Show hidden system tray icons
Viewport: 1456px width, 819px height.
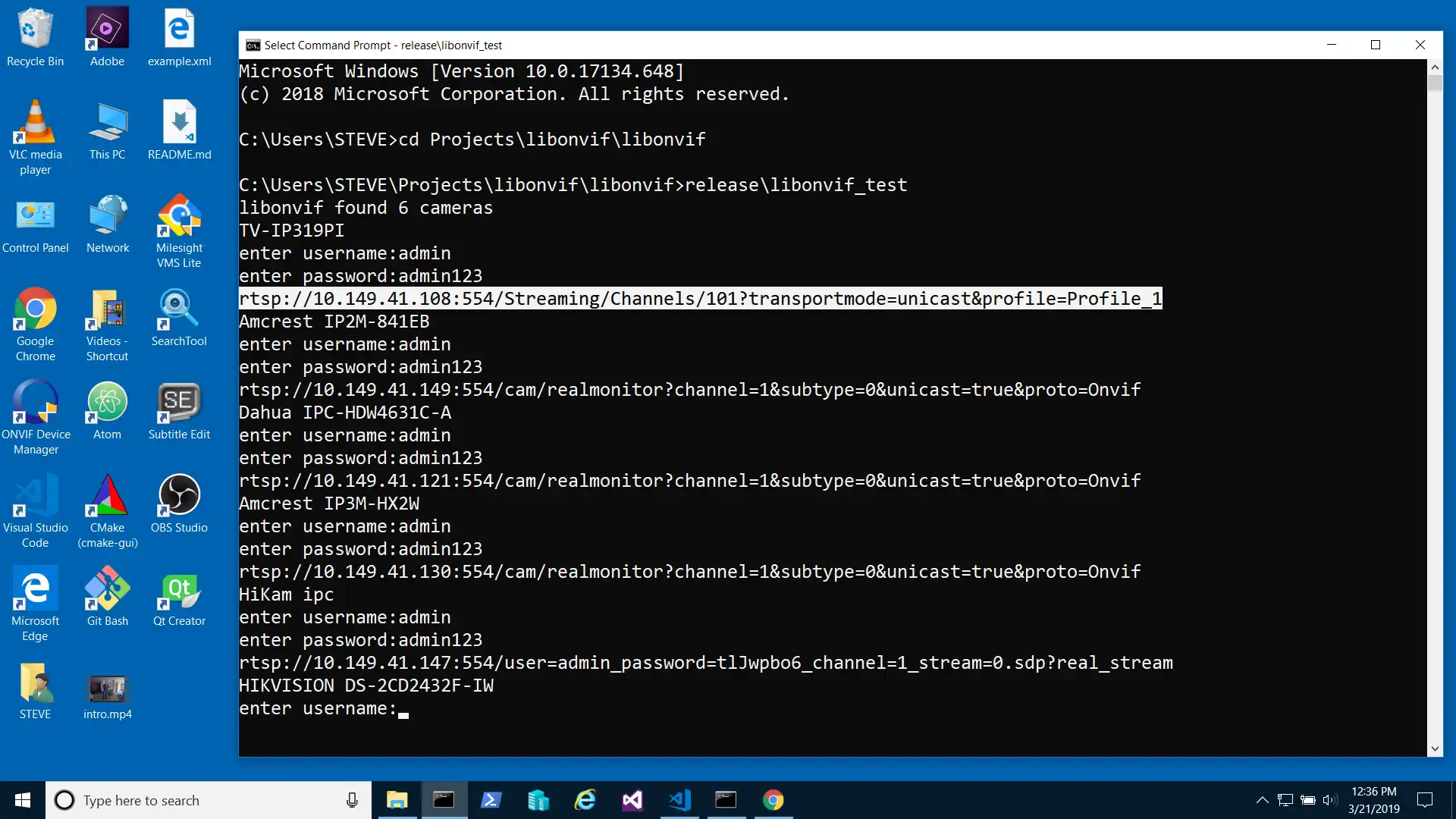coord(1262,800)
